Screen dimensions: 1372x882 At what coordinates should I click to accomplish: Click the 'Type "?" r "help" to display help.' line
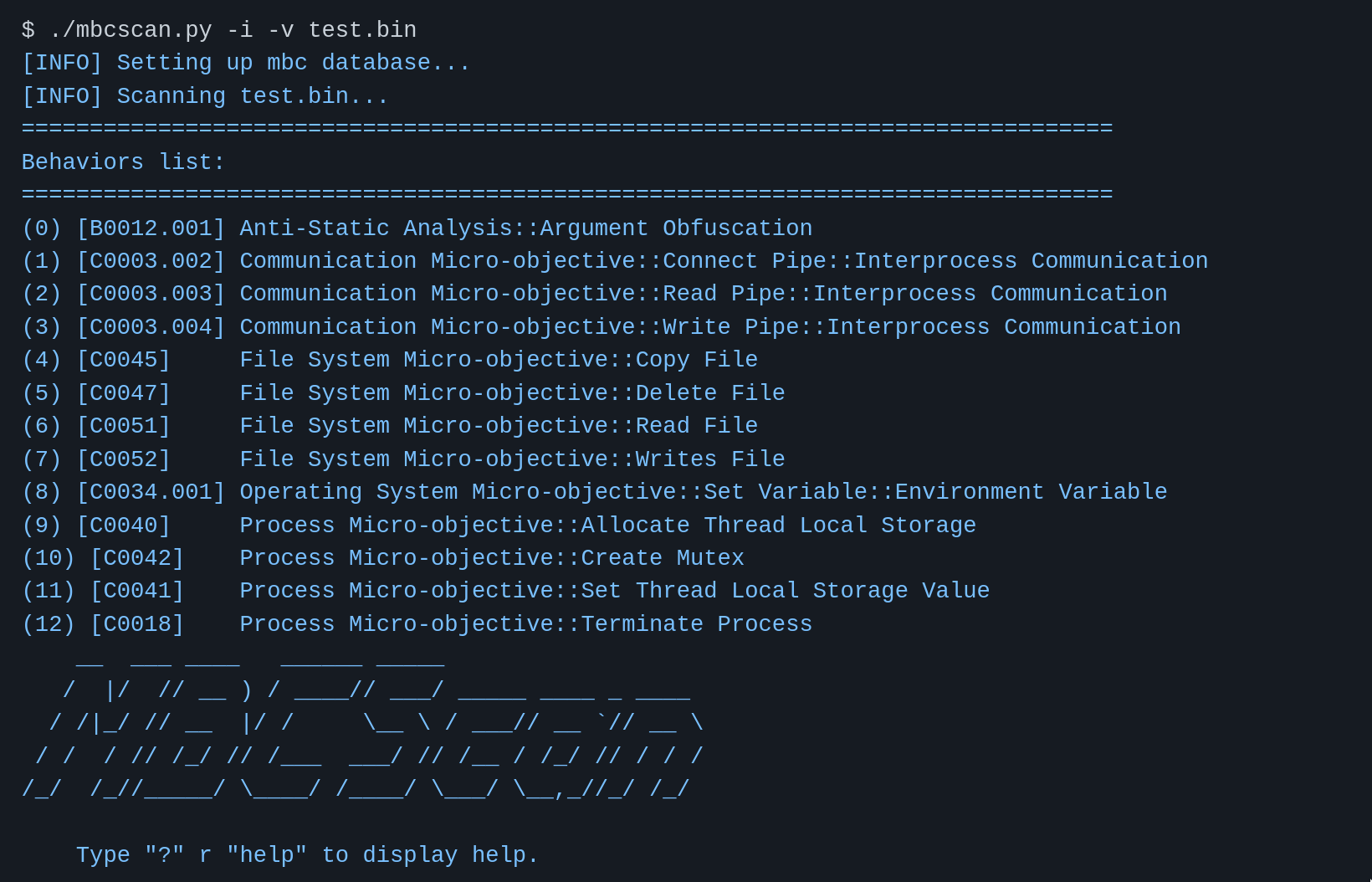pyautogui.click(x=308, y=855)
